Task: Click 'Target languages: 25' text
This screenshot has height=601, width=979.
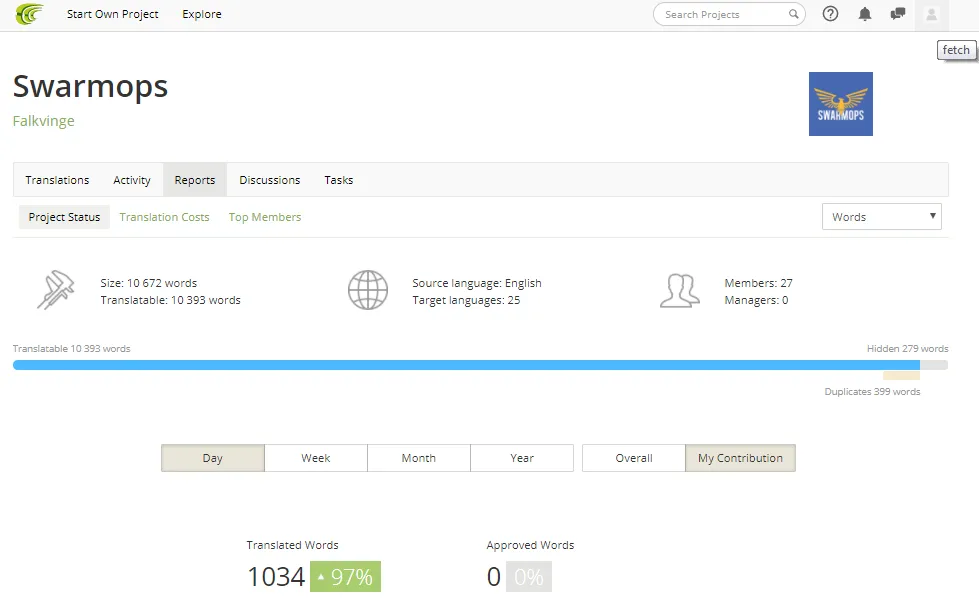Action: [x=466, y=300]
